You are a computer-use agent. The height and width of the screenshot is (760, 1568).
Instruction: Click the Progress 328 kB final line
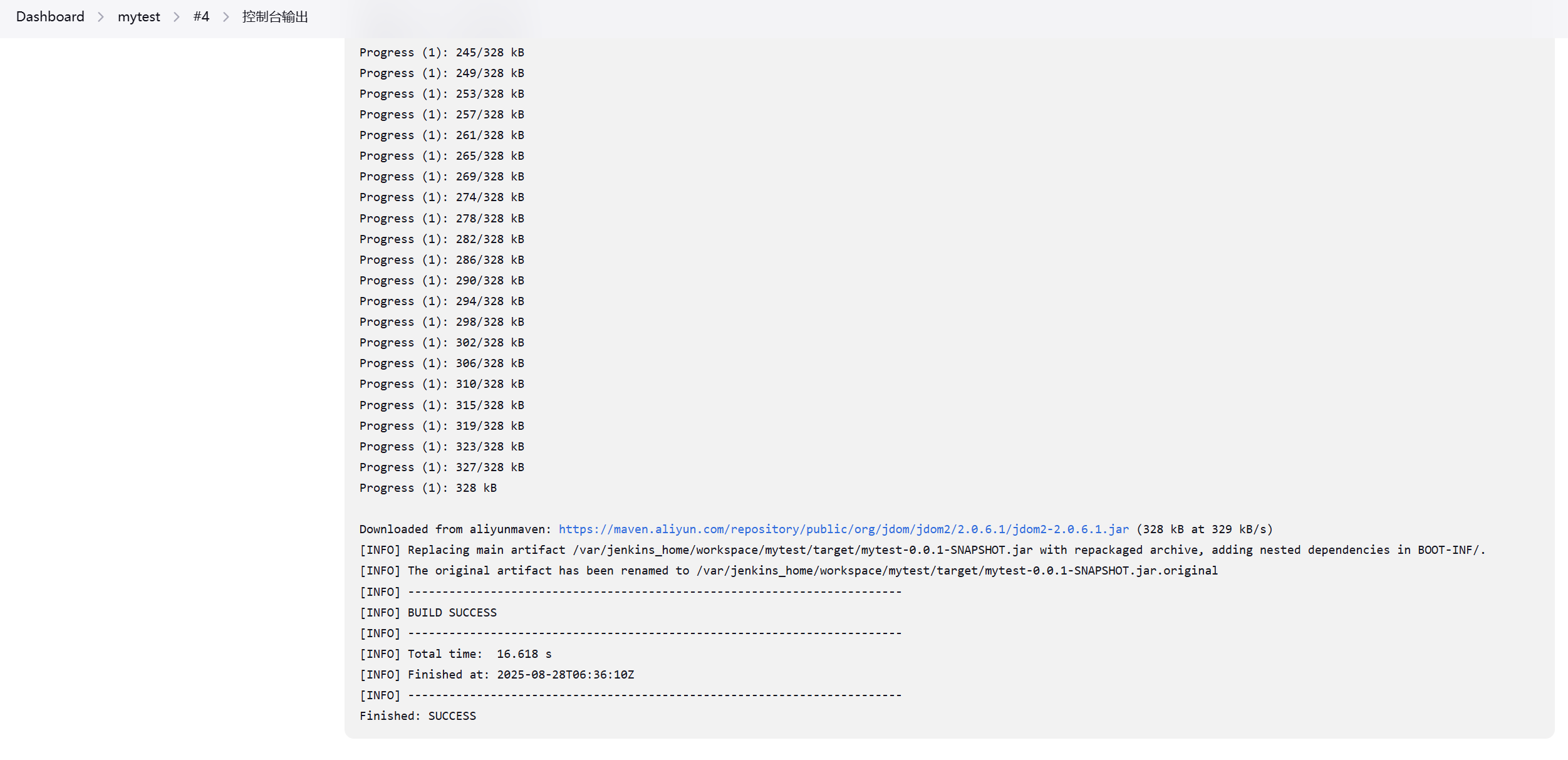click(428, 488)
